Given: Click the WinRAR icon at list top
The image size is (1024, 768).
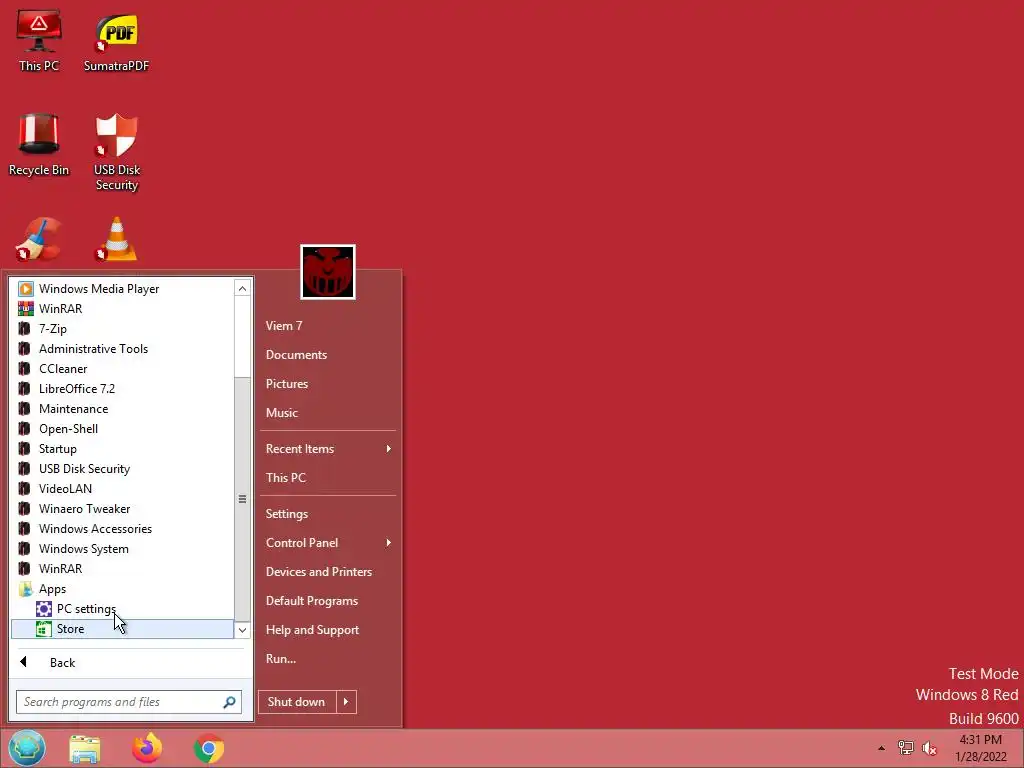Looking at the screenshot, I should coord(25,308).
